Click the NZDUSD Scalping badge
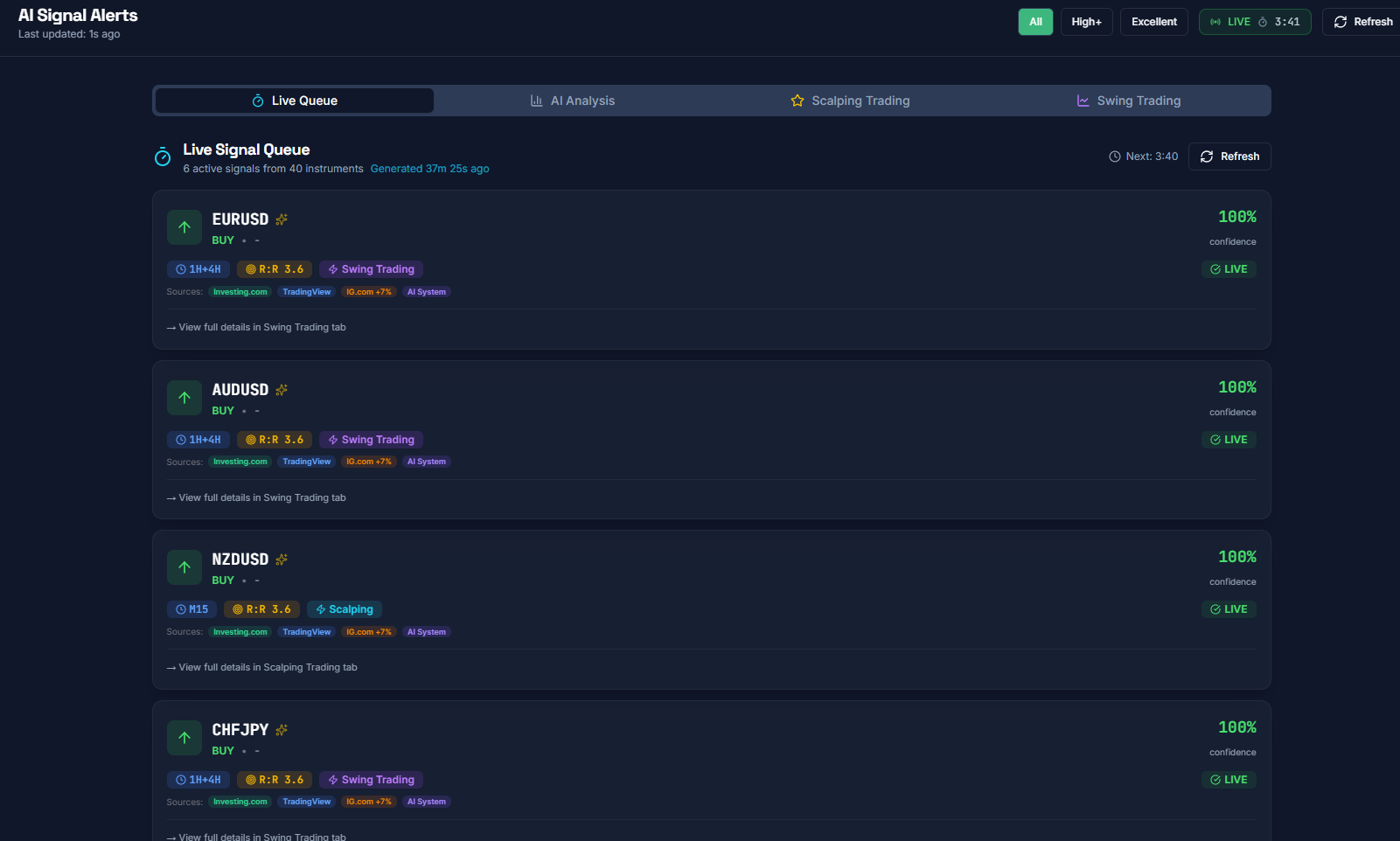Screen dimensions: 1400x841 (345, 609)
